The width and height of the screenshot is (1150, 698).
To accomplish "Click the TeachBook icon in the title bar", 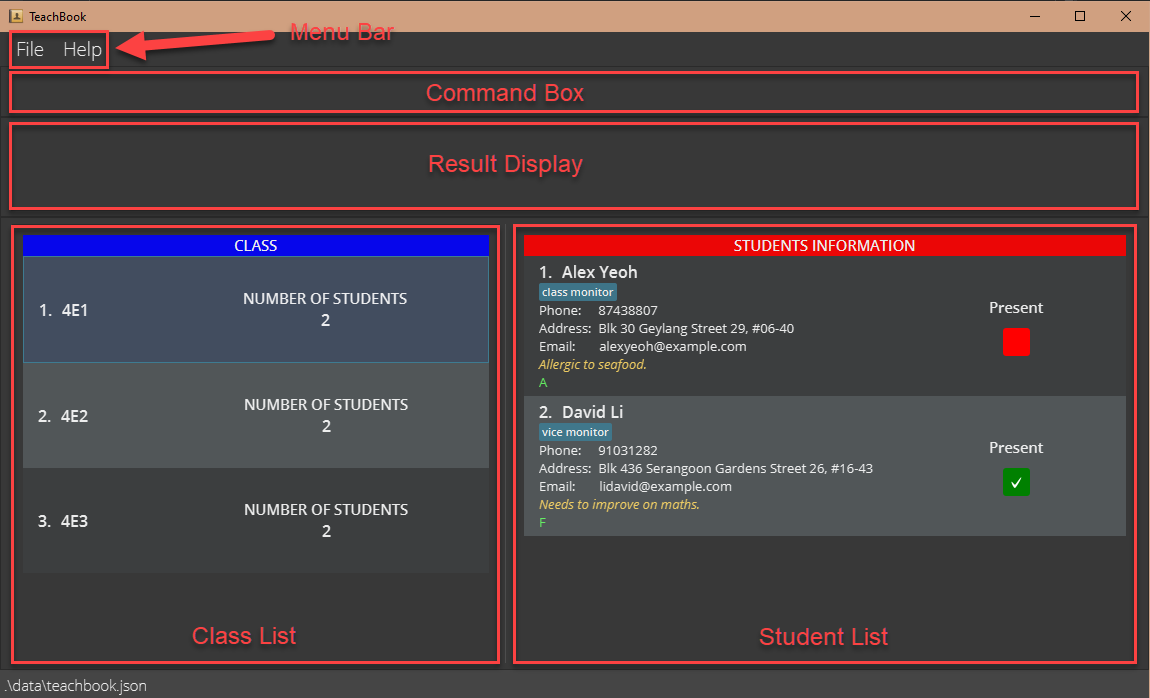I will tap(17, 16).
